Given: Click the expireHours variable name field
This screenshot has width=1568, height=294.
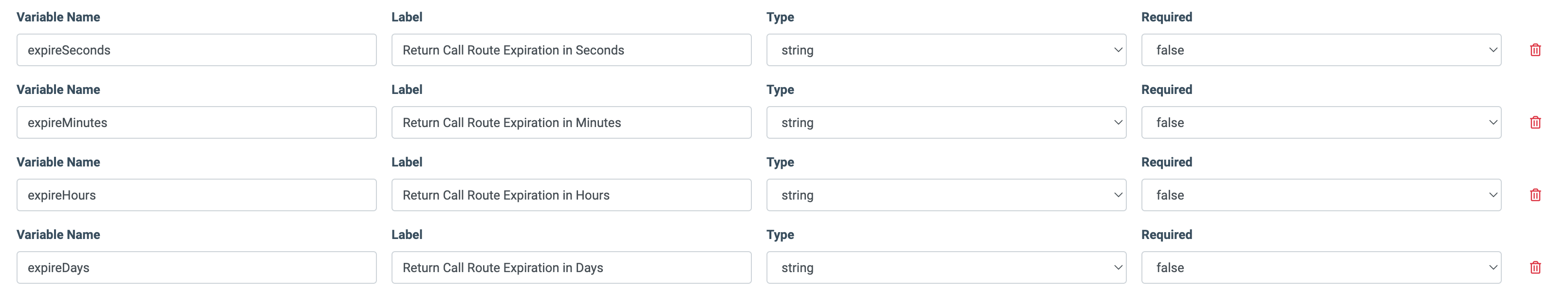Looking at the screenshot, I should pos(196,195).
